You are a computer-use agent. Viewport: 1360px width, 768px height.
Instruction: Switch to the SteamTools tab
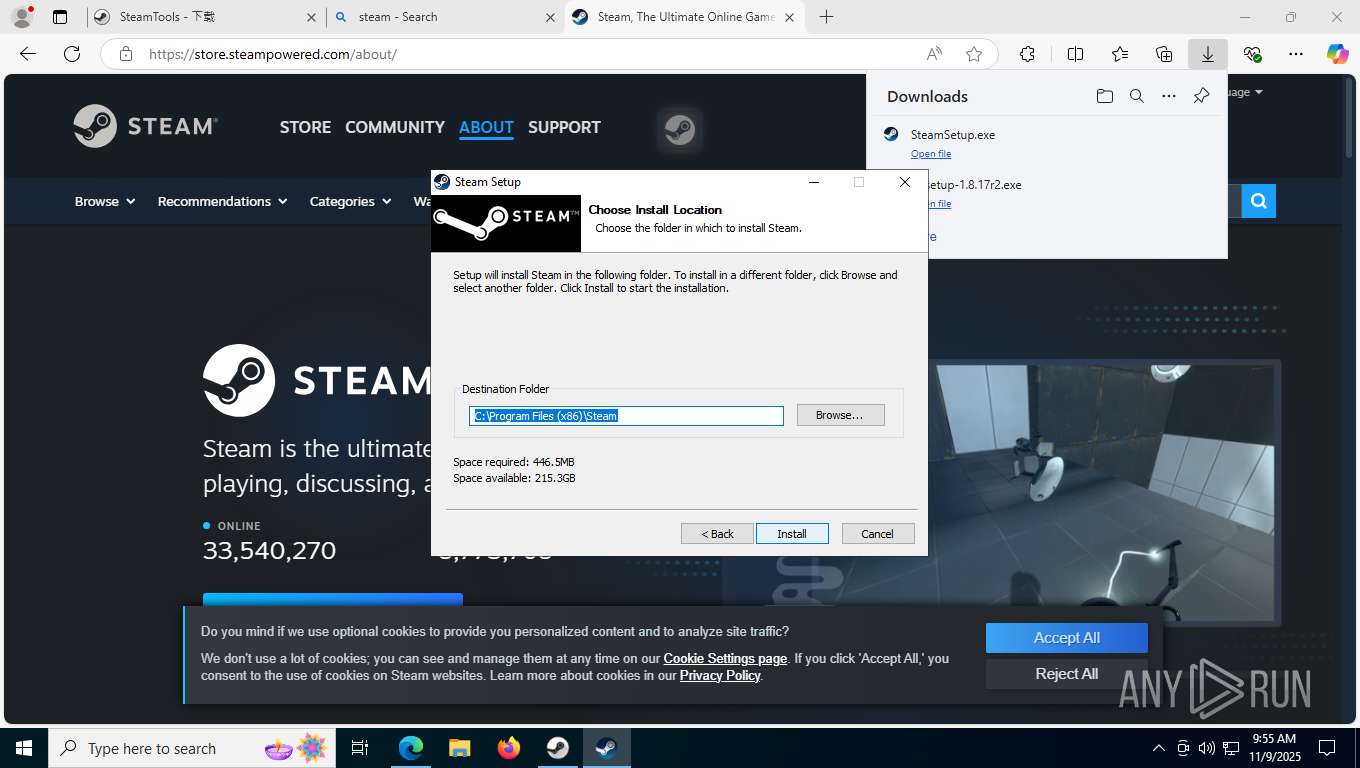click(205, 17)
